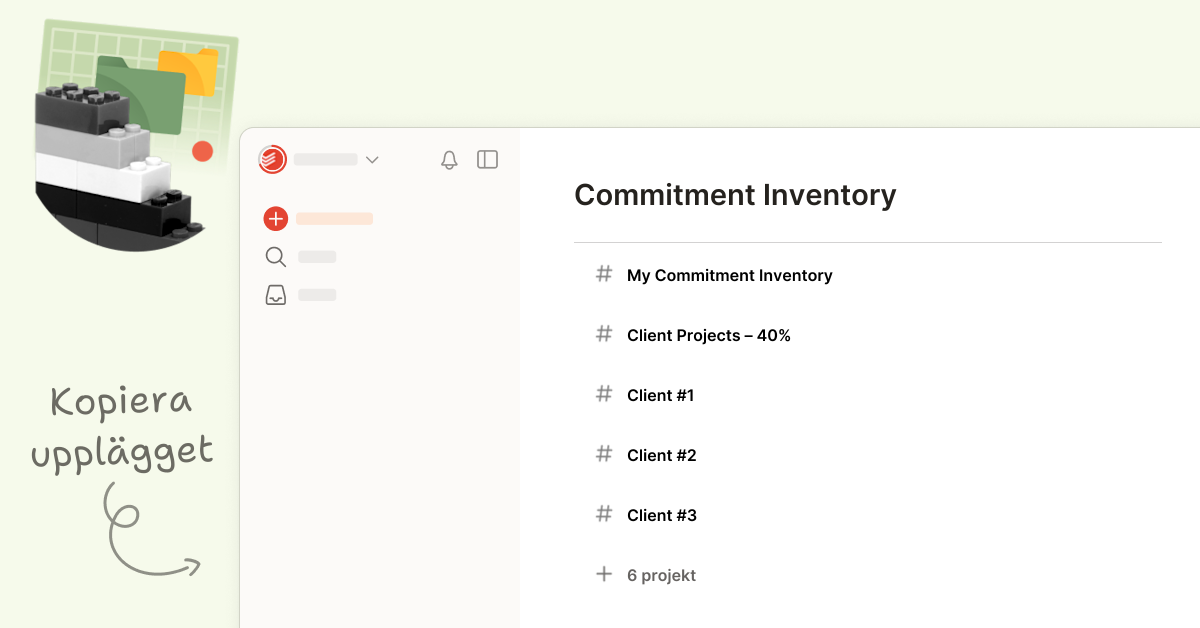Click hash icon beside Client #2
Image resolution: width=1200 pixels, height=628 pixels.
(x=604, y=454)
